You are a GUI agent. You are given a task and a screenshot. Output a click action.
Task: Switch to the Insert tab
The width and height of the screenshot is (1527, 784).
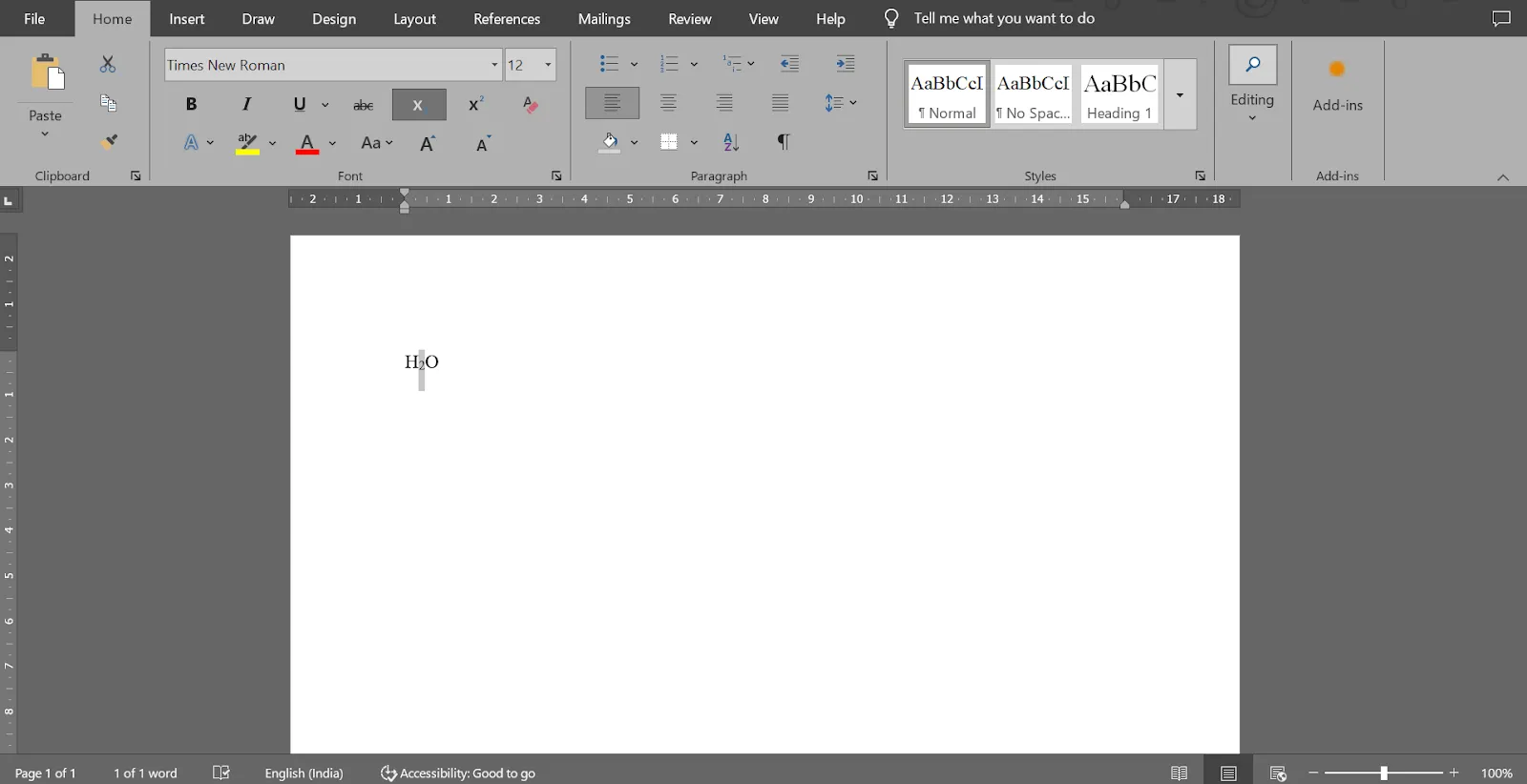coord(187,19)
